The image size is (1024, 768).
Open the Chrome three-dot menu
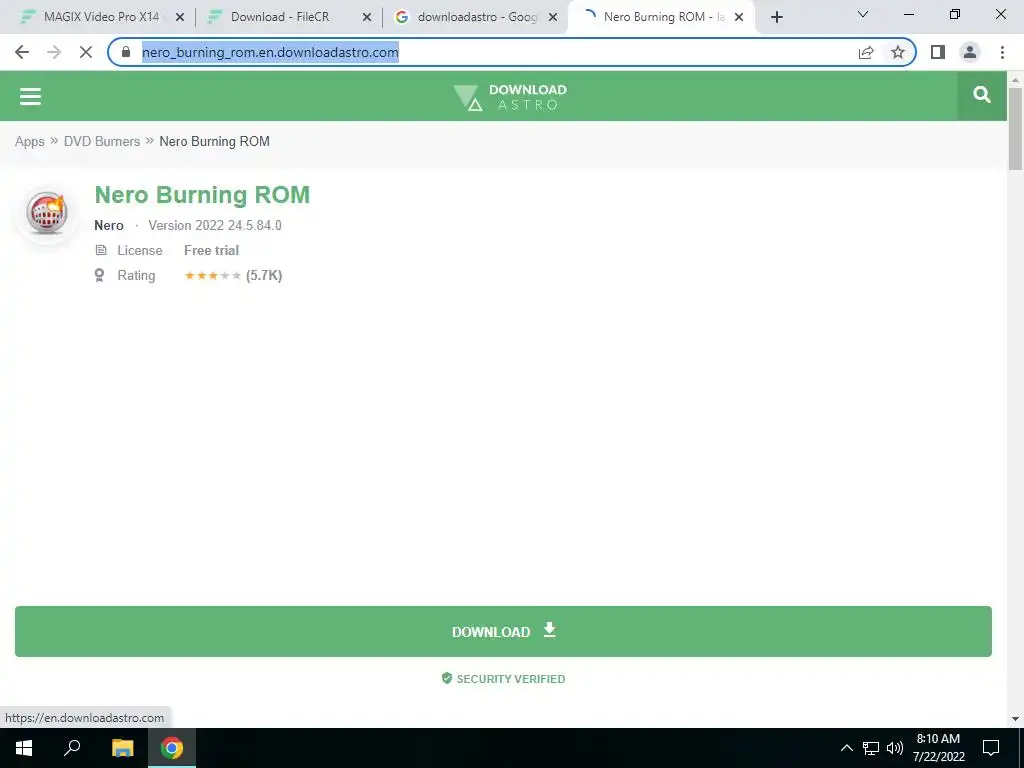tap(1002, 52)
